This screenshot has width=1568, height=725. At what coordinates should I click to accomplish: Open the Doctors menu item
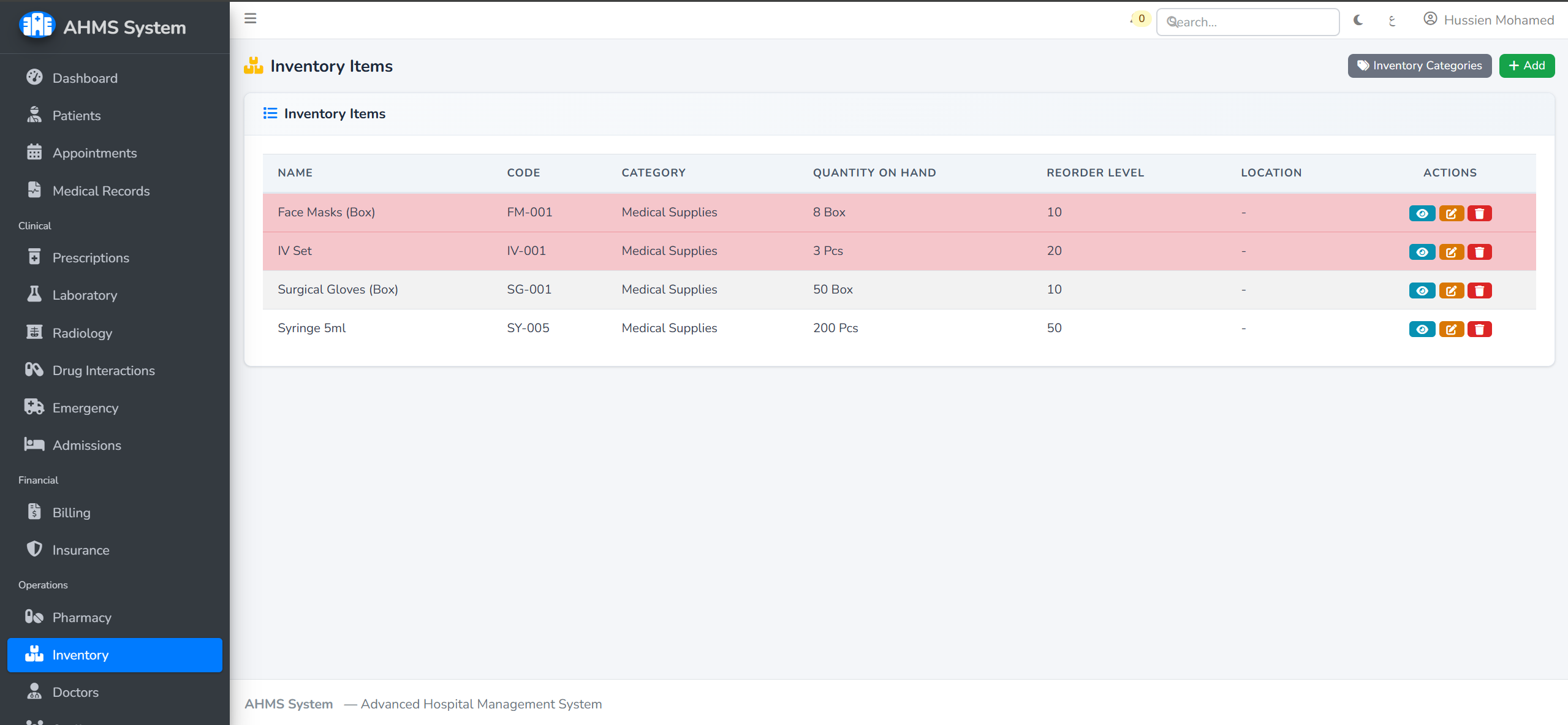pyautogui.click(x=75, y=692)
